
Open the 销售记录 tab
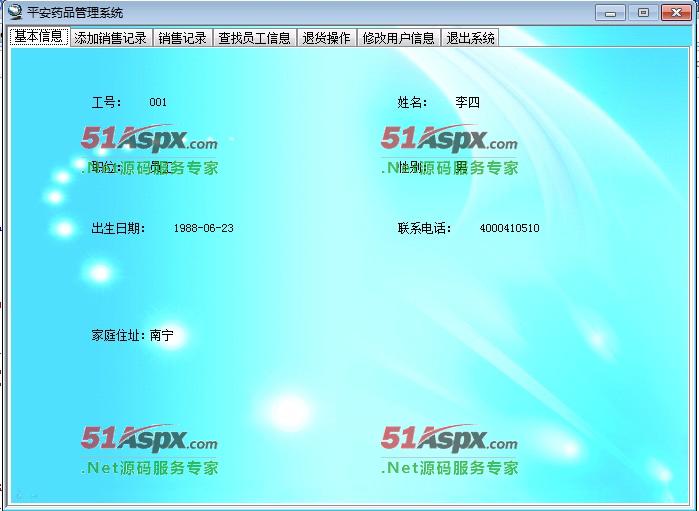(x=183, y=38)
